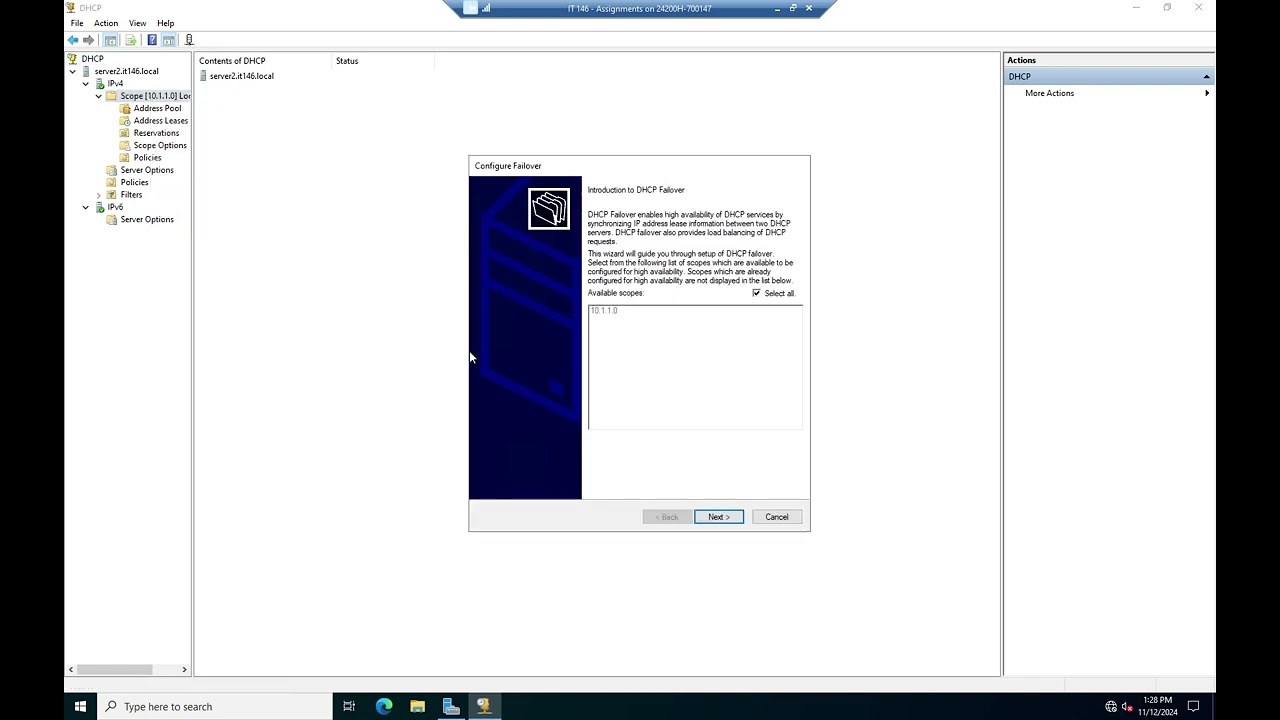Open Windows Start menu

[80, 707]
